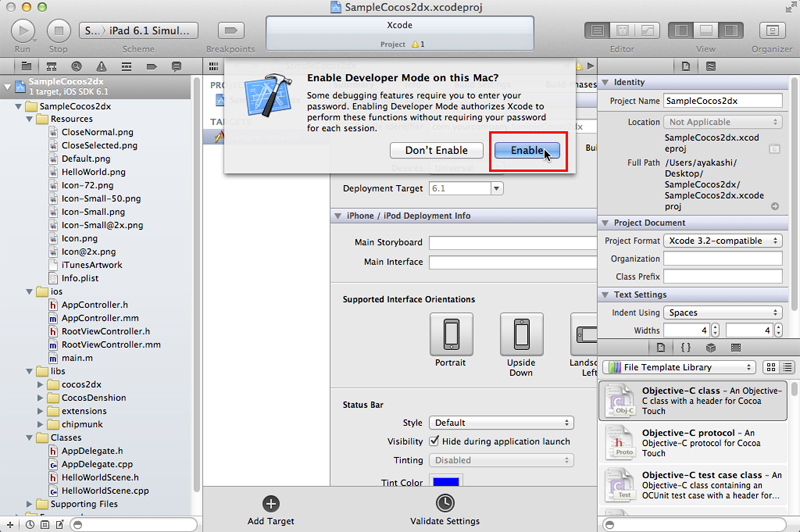Select the Standard editor icon
800x532 pixels.
coord(597,31)
